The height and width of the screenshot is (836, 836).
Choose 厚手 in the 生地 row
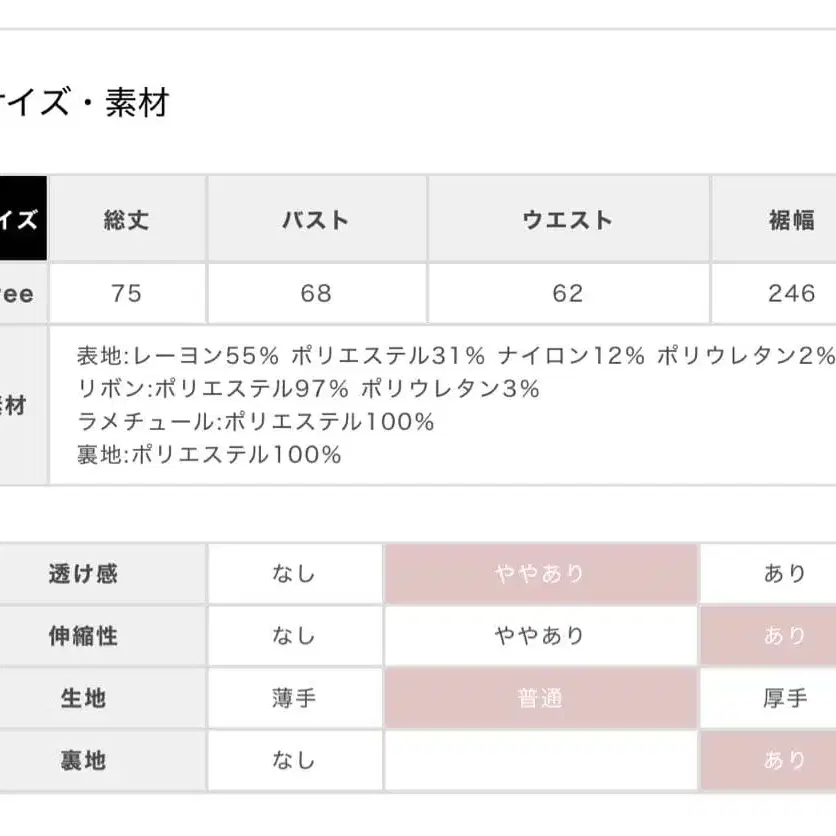(x=785, y=699)
